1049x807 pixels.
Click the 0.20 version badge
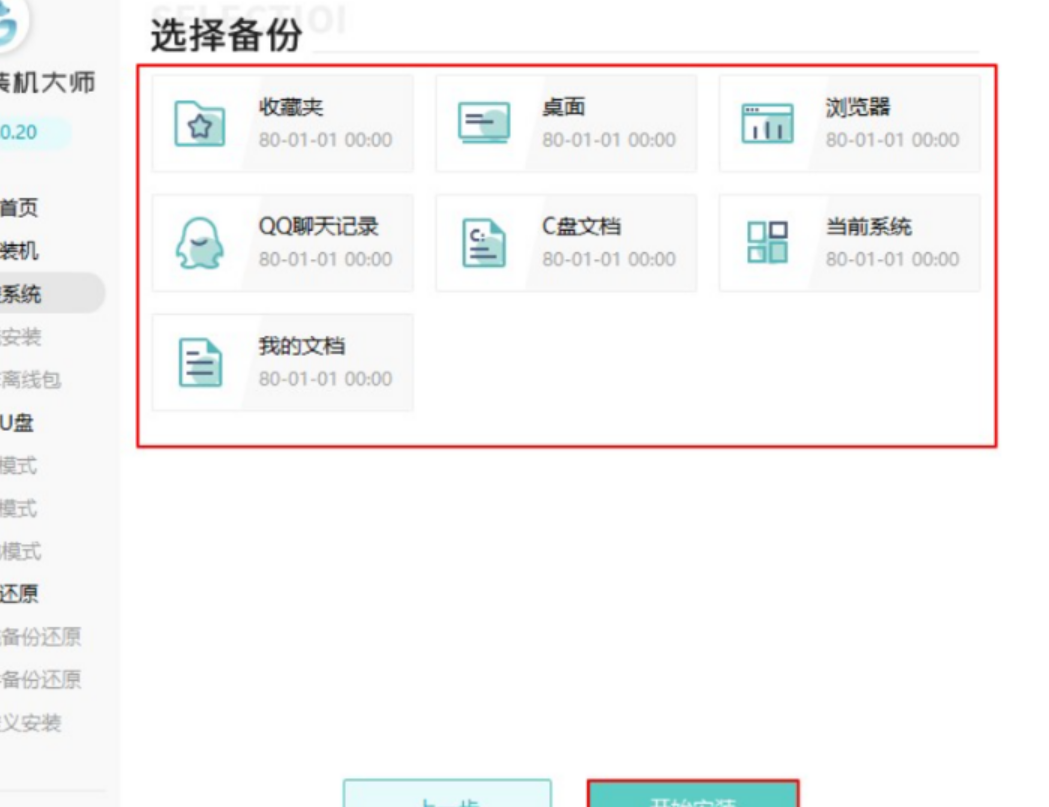33,132
